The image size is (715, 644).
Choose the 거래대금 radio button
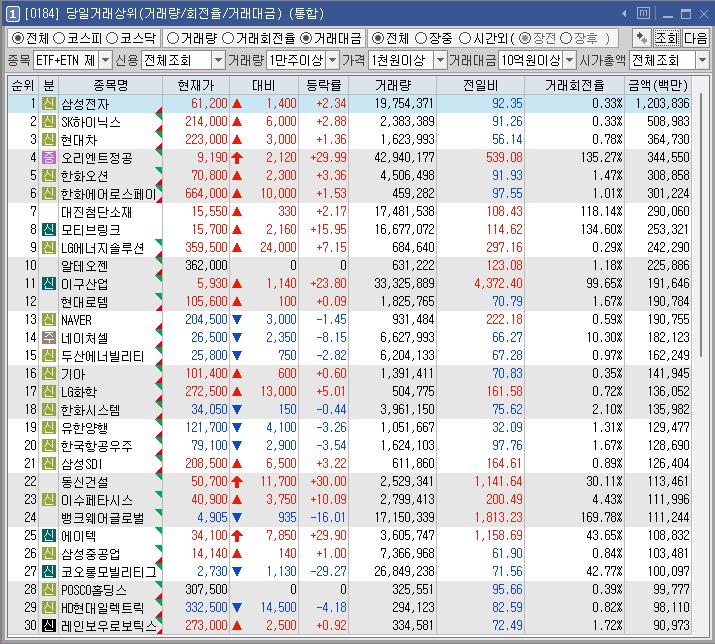coord(306,38)
